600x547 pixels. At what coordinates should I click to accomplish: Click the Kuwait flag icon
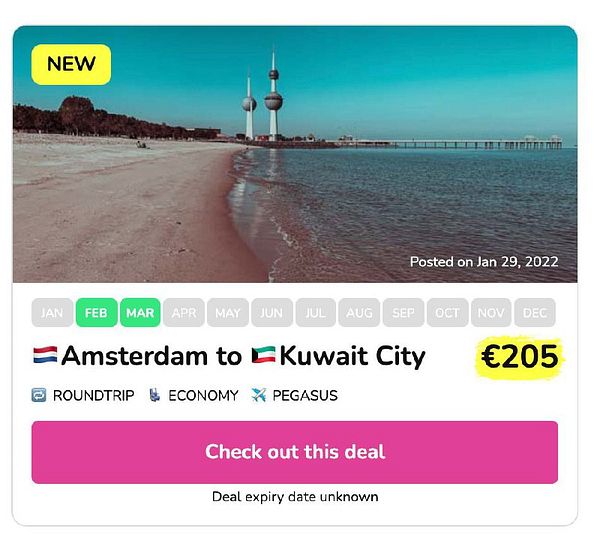pyautogui.click(x=264, y=355)
